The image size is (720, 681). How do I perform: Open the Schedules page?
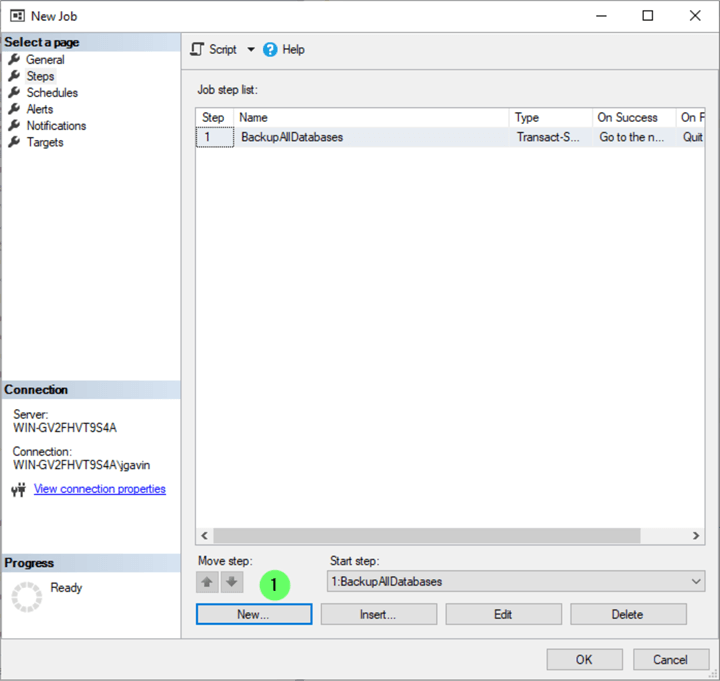[x=52, y=93]
